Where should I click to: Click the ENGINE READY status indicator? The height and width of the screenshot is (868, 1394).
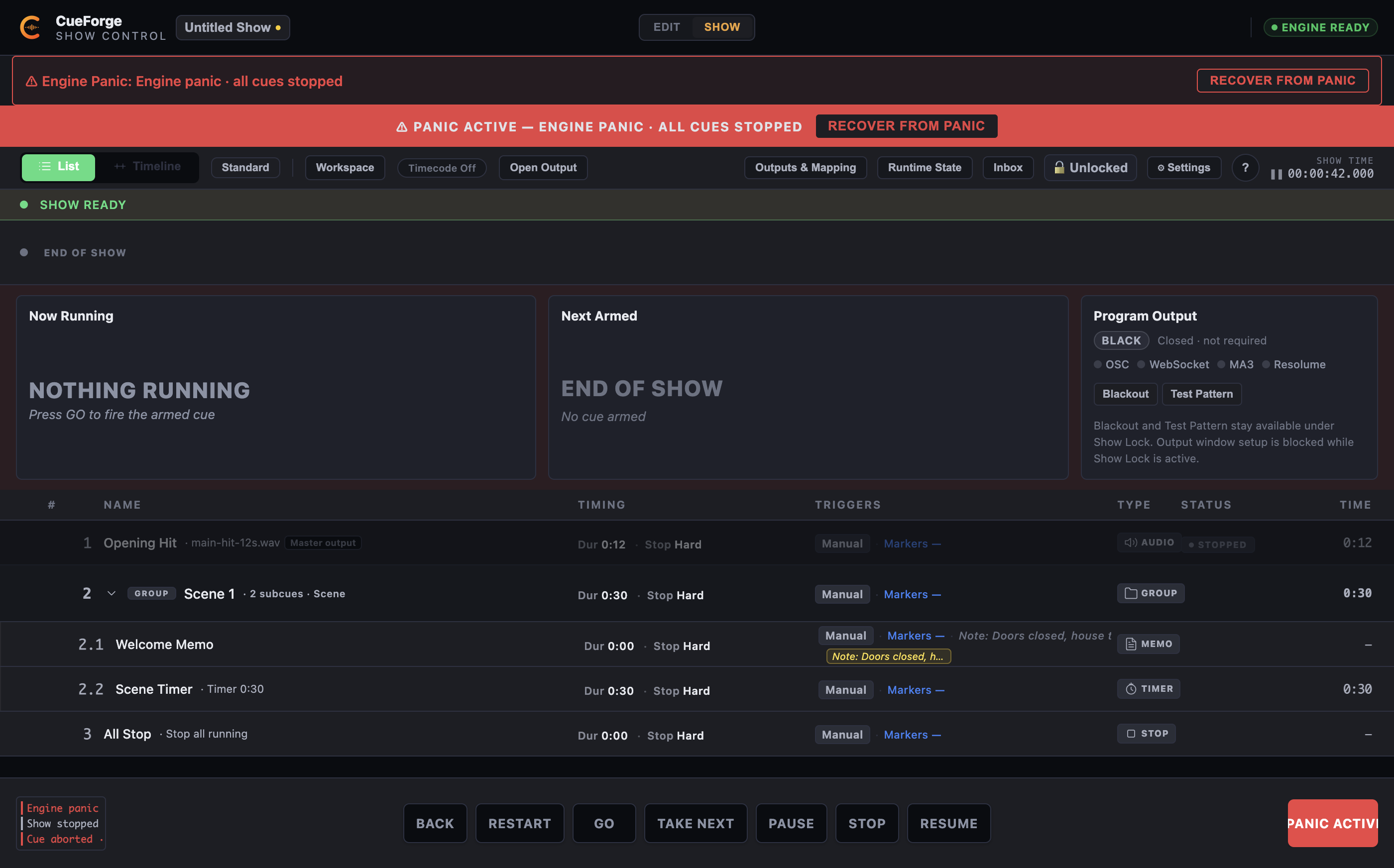[x=1319, y=27]
